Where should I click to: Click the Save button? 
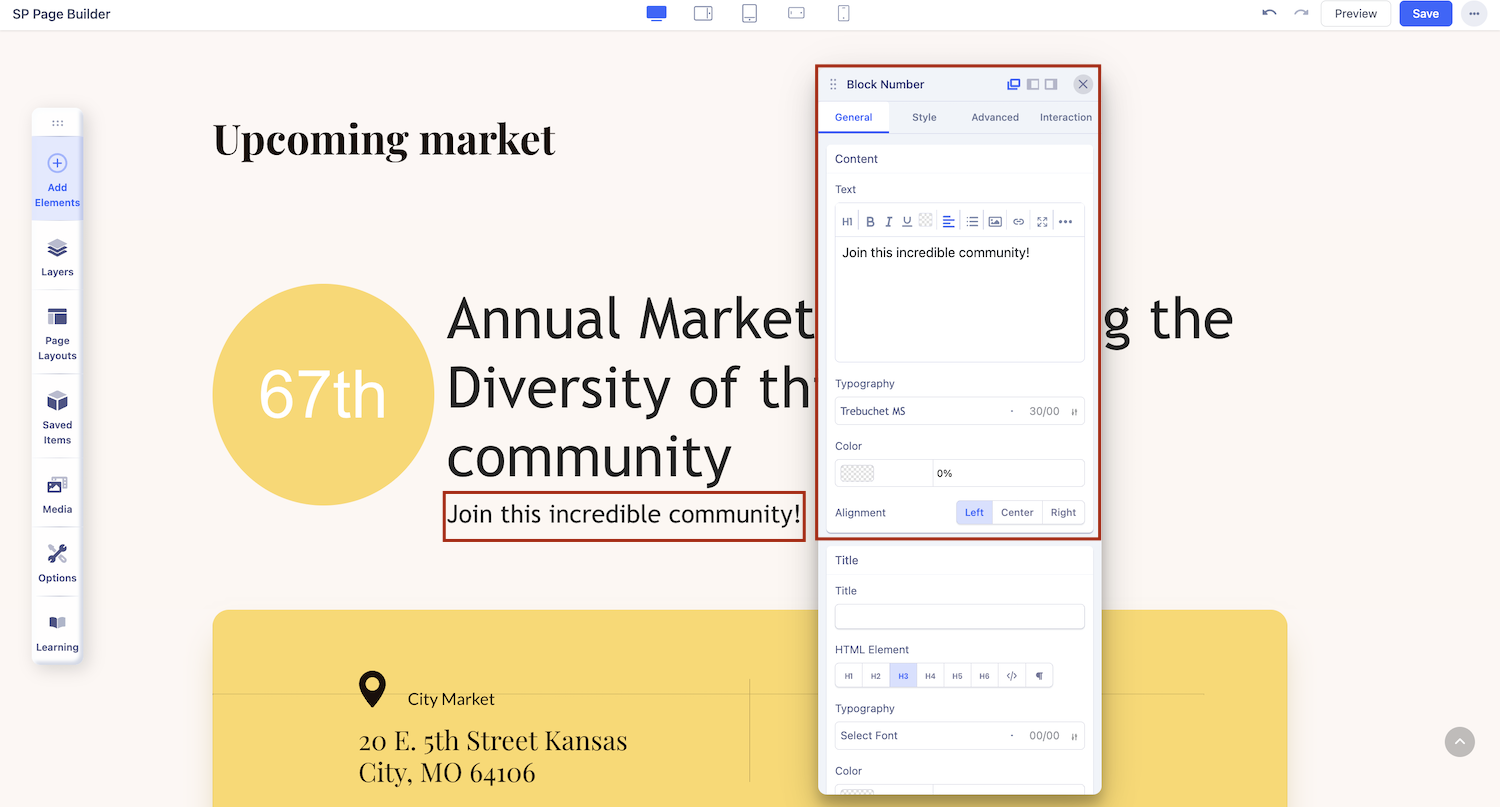[1425, 14]
